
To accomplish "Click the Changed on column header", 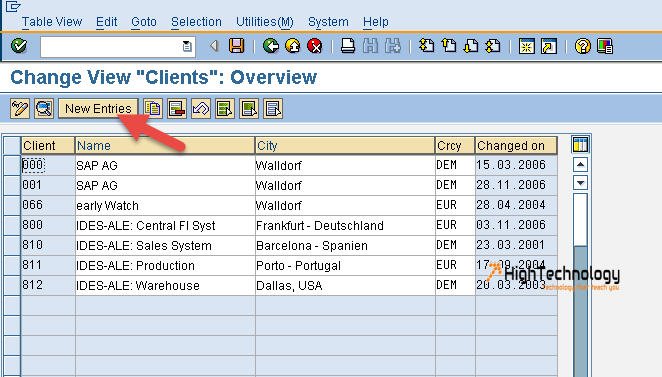I will click(x=516, y=145).
